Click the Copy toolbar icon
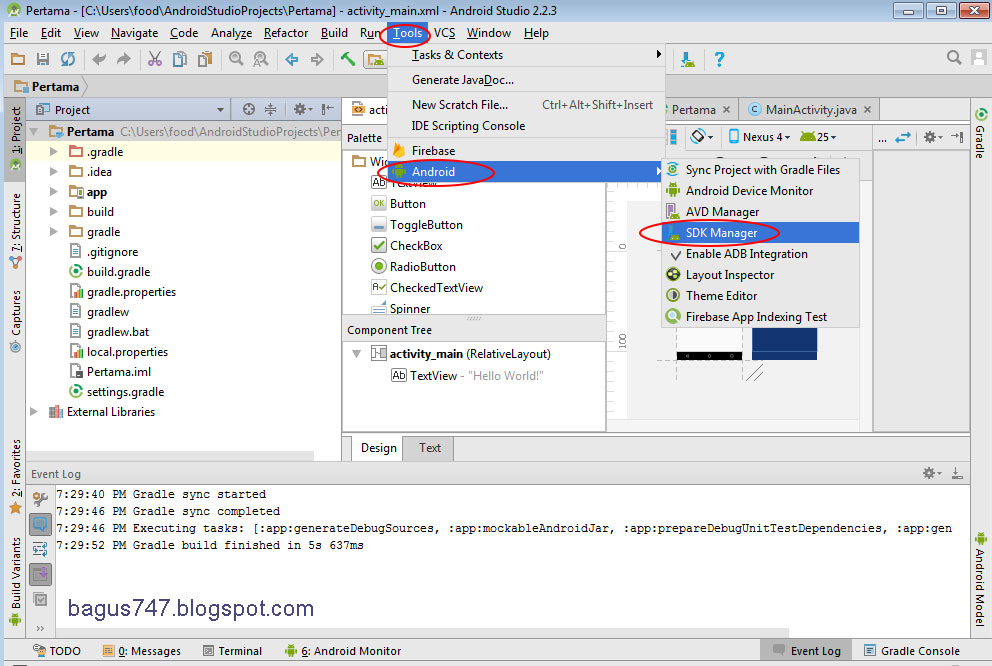The width and height of the screenshot is (992, 666). (x=180, y=59)
